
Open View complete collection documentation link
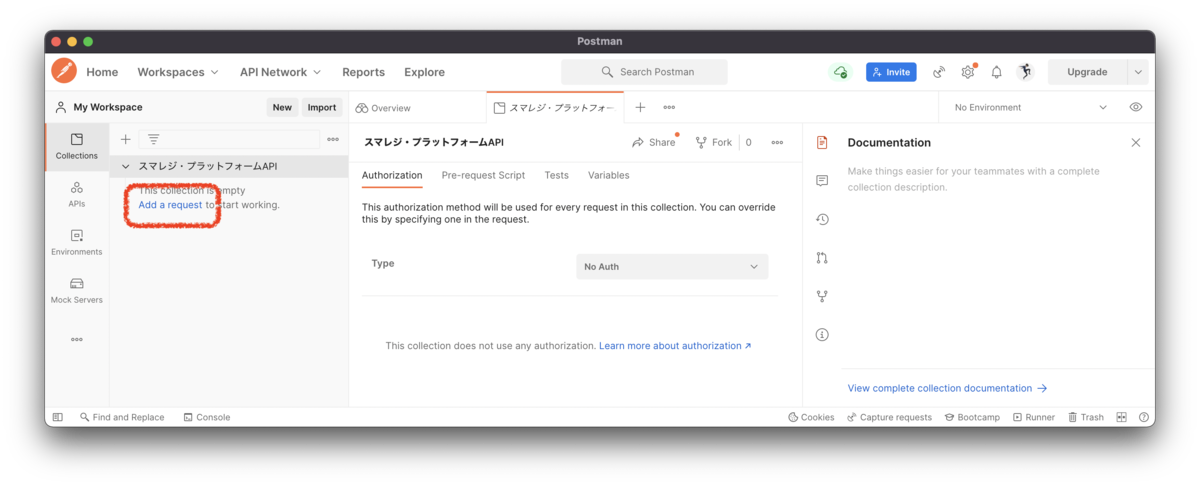[947, 388]
